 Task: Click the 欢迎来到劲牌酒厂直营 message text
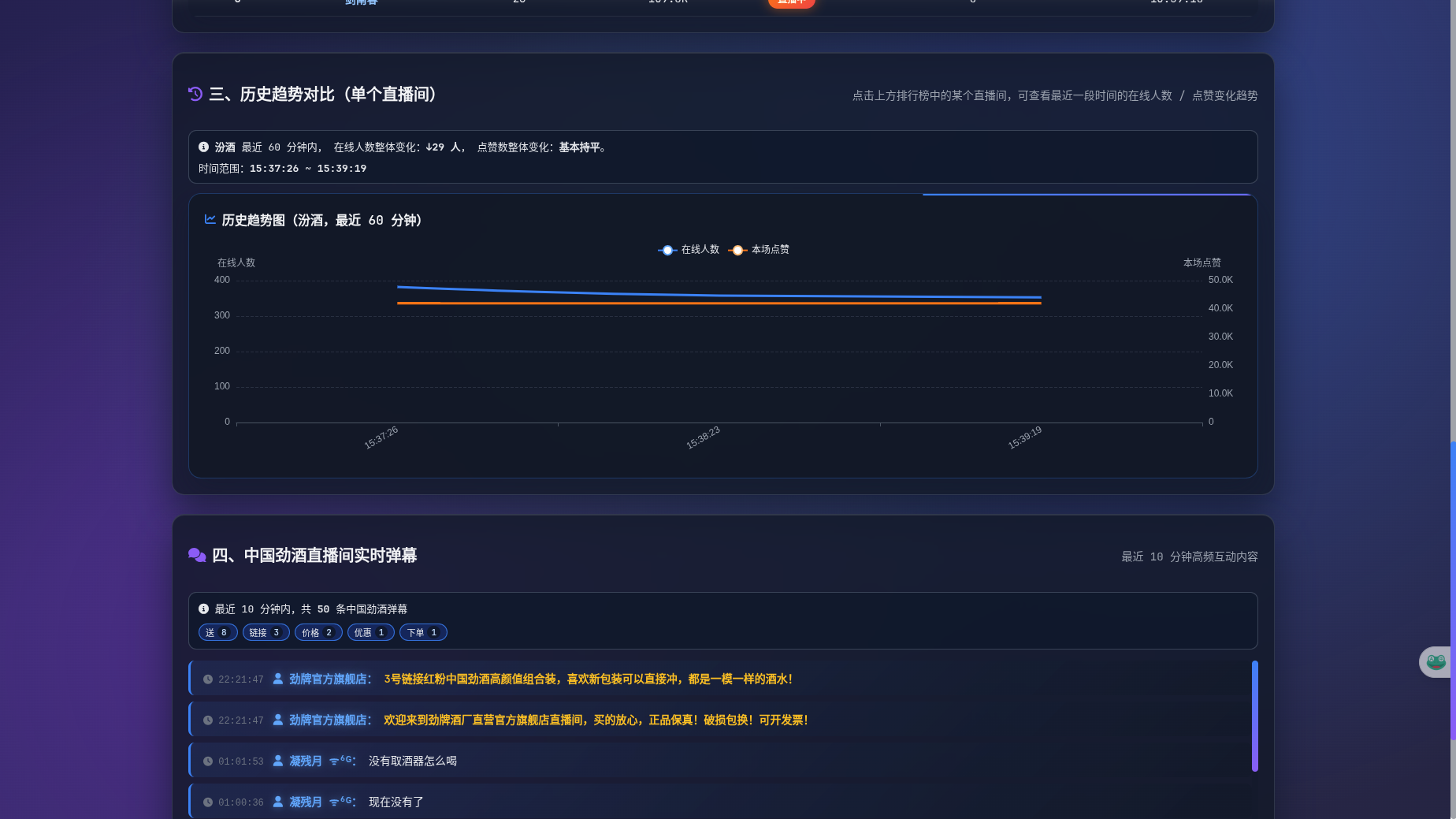click(596, 720)
